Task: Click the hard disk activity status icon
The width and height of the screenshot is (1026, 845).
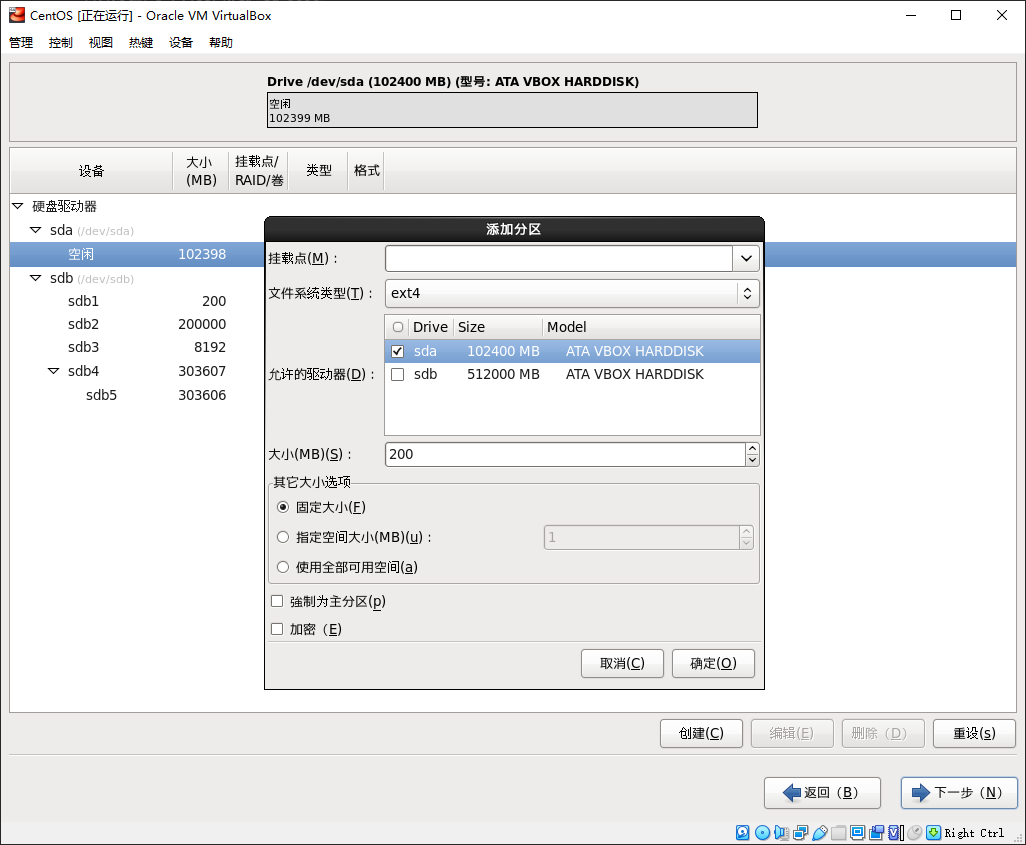Action: click(743, 833)
